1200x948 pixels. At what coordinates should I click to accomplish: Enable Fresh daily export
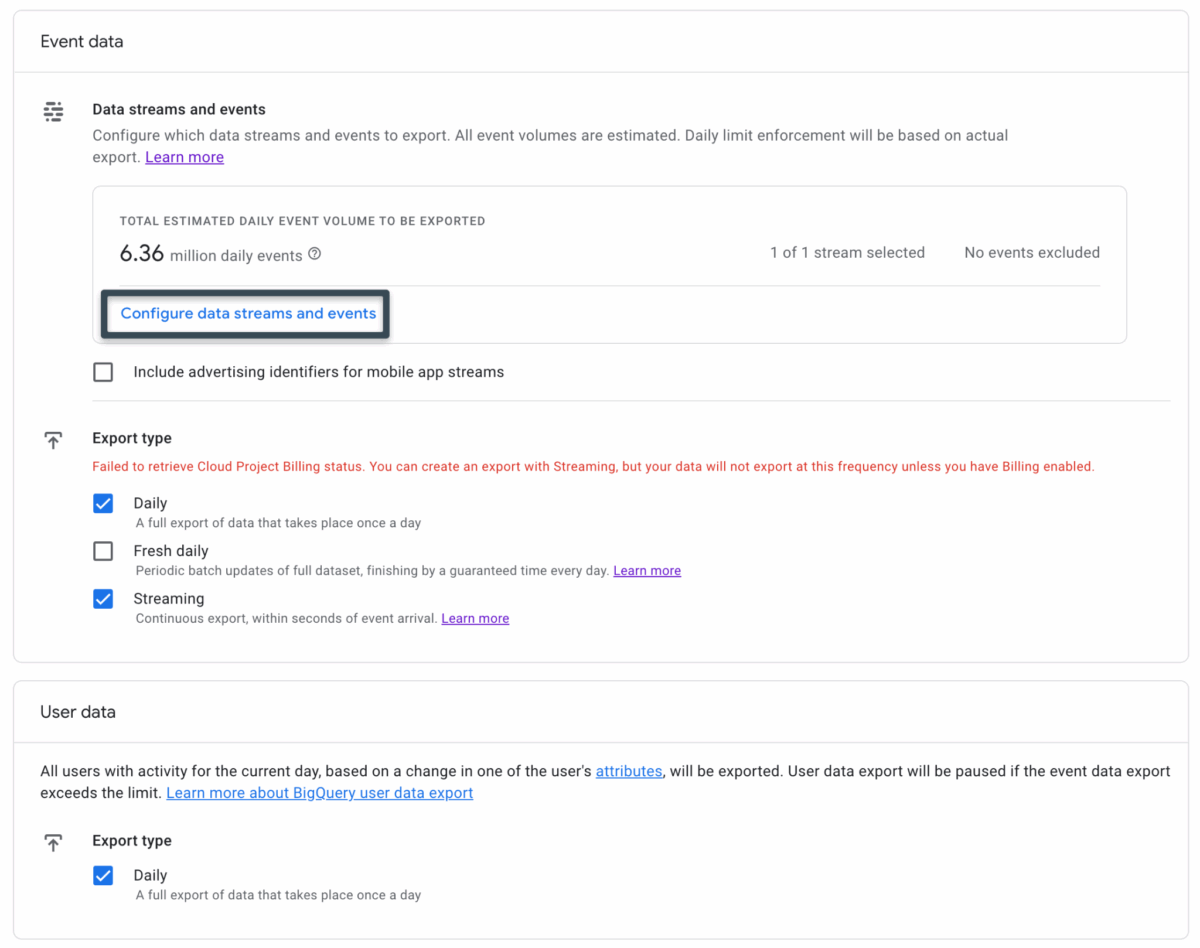103,551
